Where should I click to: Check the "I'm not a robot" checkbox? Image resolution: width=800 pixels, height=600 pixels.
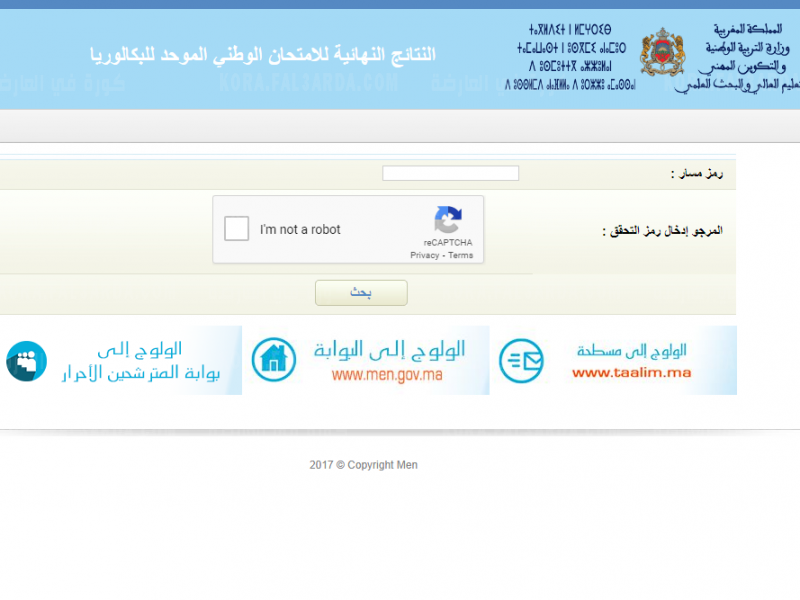point(237,229)
